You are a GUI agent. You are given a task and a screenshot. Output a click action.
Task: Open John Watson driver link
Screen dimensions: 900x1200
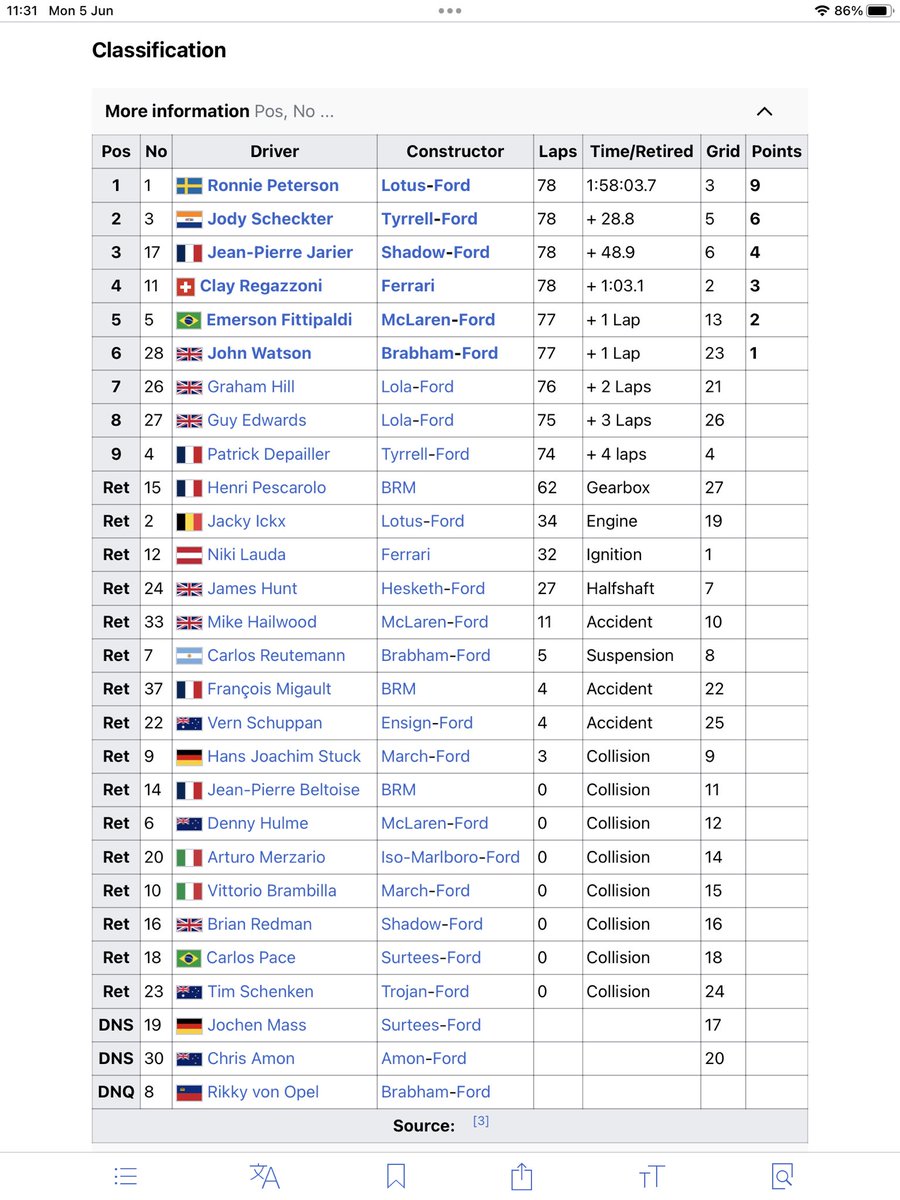(259, 353)
